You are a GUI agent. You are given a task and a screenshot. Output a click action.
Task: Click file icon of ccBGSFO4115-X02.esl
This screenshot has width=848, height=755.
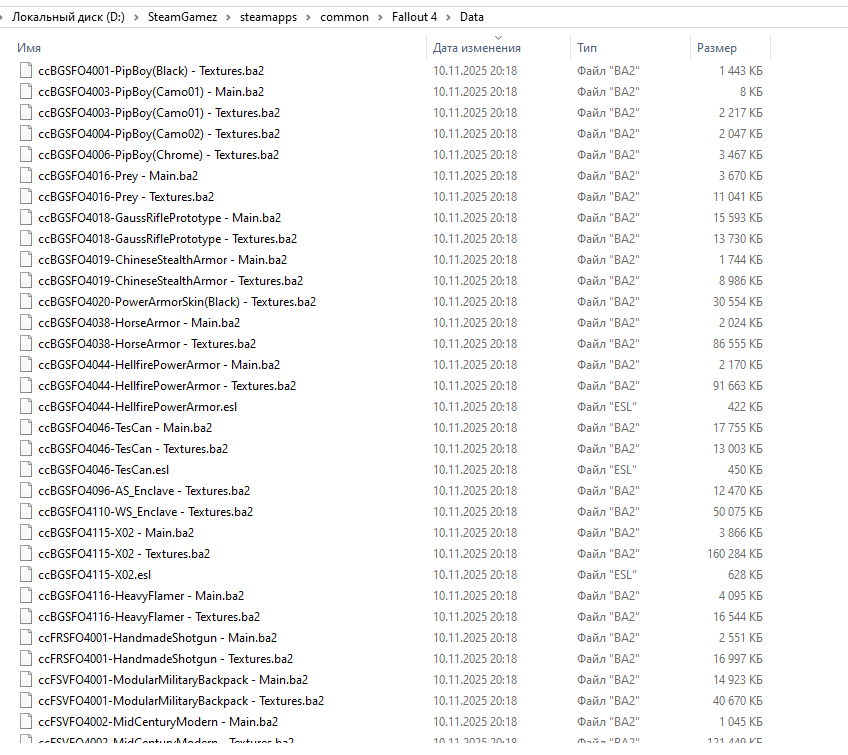[26, 574]
